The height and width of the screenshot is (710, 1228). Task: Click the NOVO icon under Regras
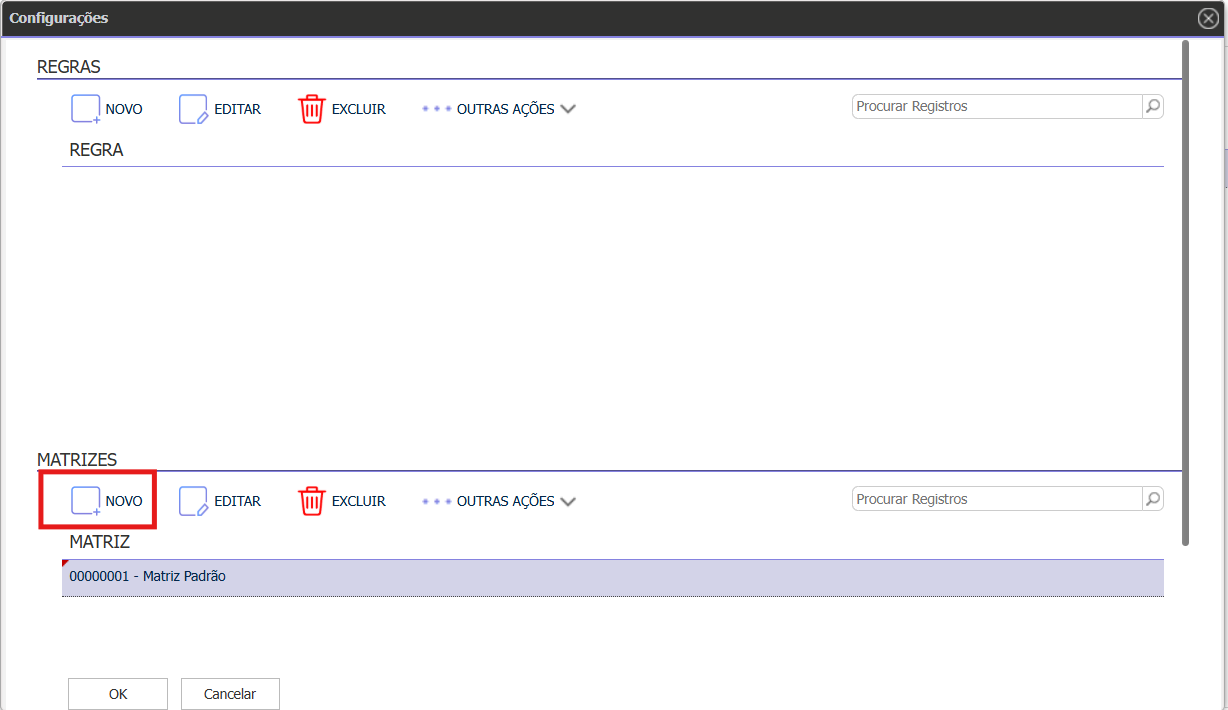(86, 109)
